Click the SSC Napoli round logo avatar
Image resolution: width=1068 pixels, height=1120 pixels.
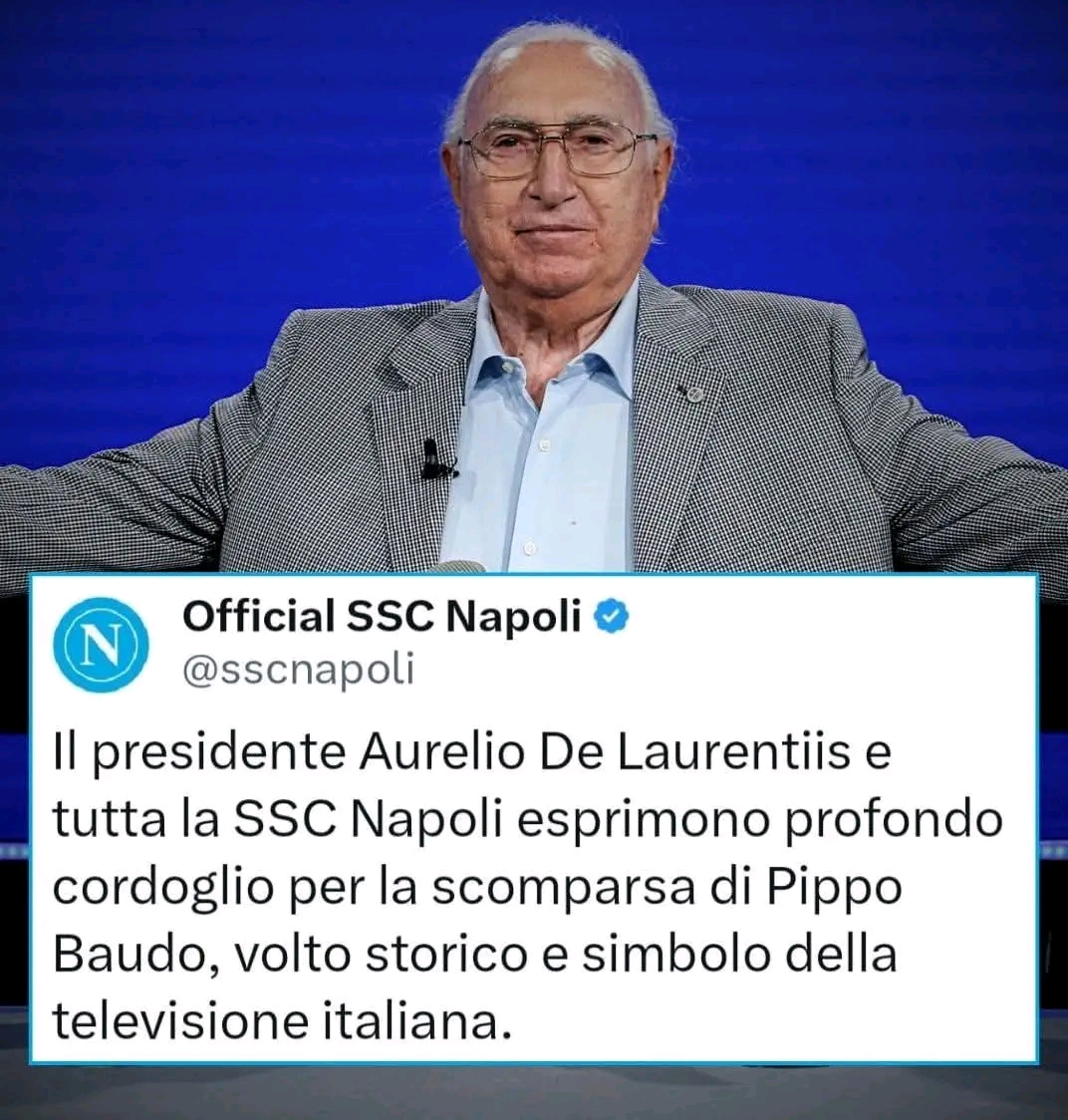coord(101,645)
